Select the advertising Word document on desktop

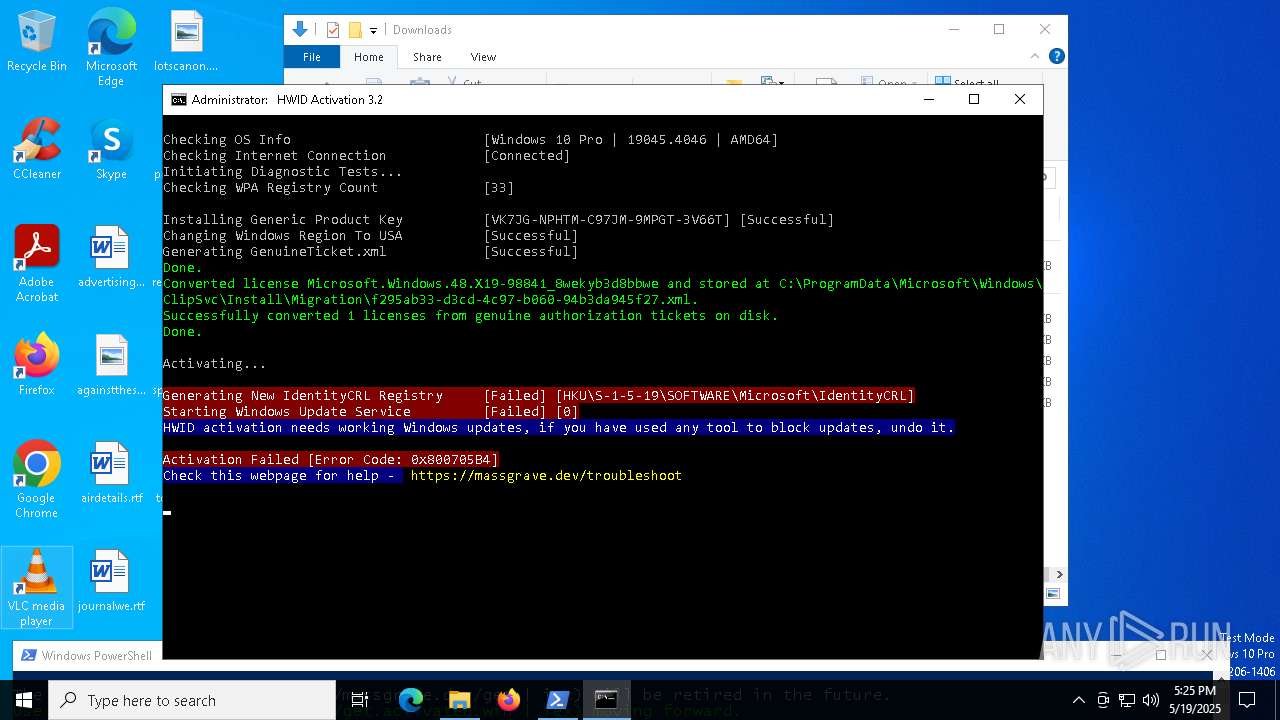[111, 258]
